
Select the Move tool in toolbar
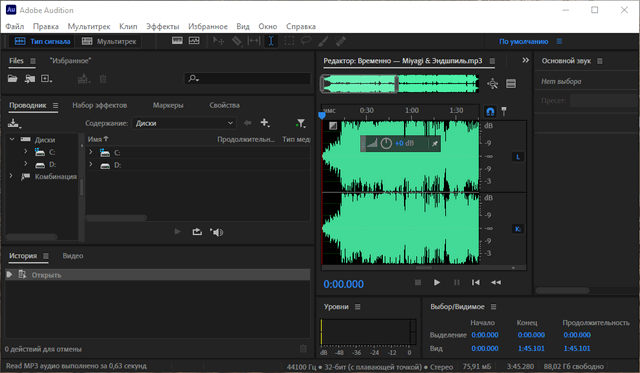218,41
